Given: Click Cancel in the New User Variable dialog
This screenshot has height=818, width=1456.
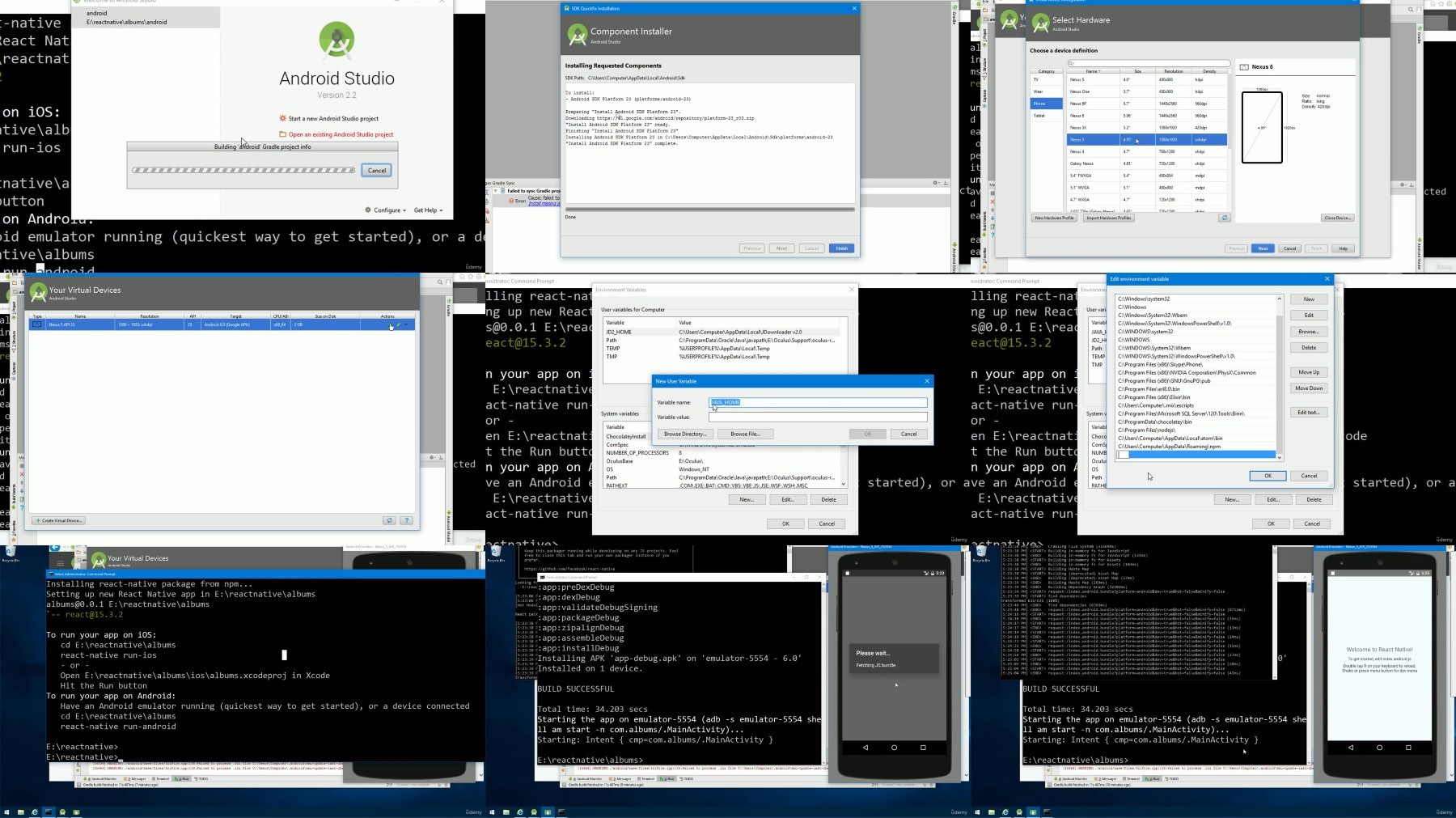Looking at the screenshot, I should coord(908,434).
